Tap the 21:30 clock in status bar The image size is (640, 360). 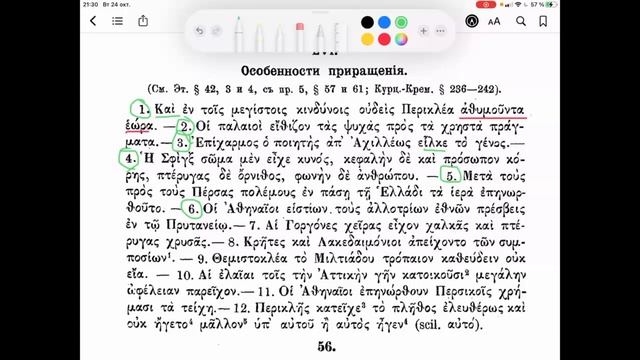90,4
